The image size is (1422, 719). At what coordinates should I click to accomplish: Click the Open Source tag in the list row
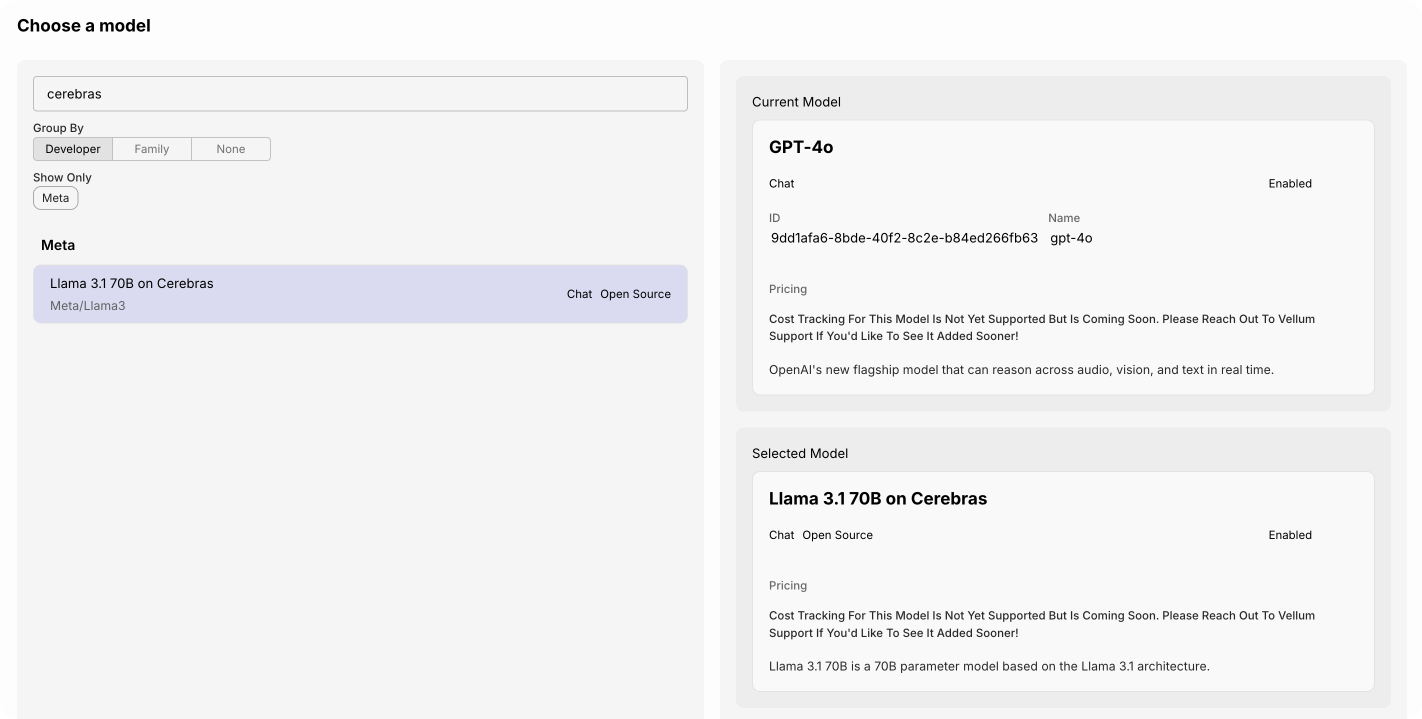click(635, 294)
